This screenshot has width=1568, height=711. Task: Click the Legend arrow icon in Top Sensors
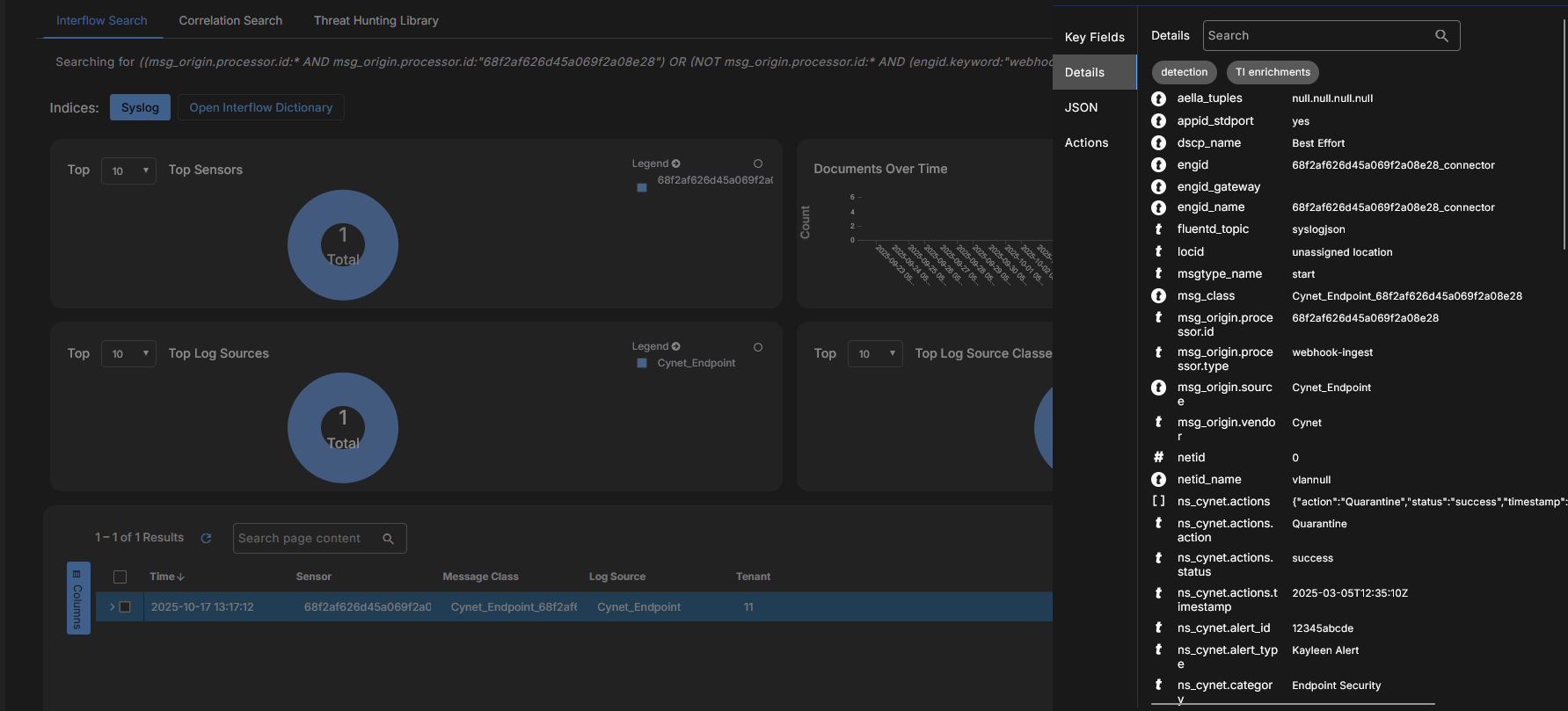[x=675, y=163]
